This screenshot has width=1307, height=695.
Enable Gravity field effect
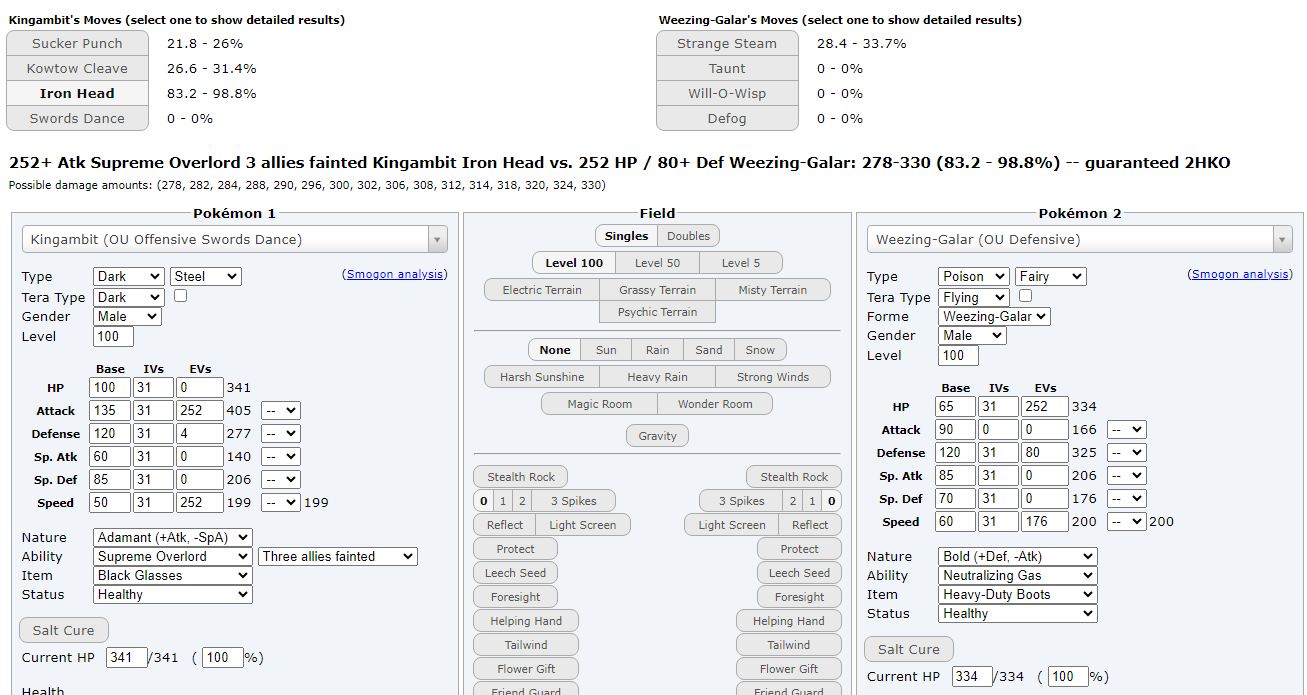point(657,436)
